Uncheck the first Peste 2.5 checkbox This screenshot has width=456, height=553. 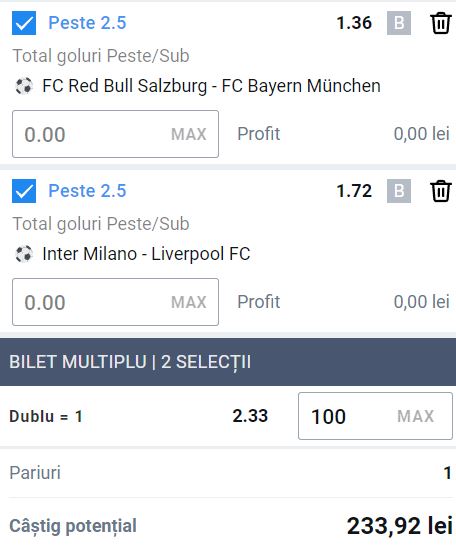pyautogui.click(x=24, y=23)
